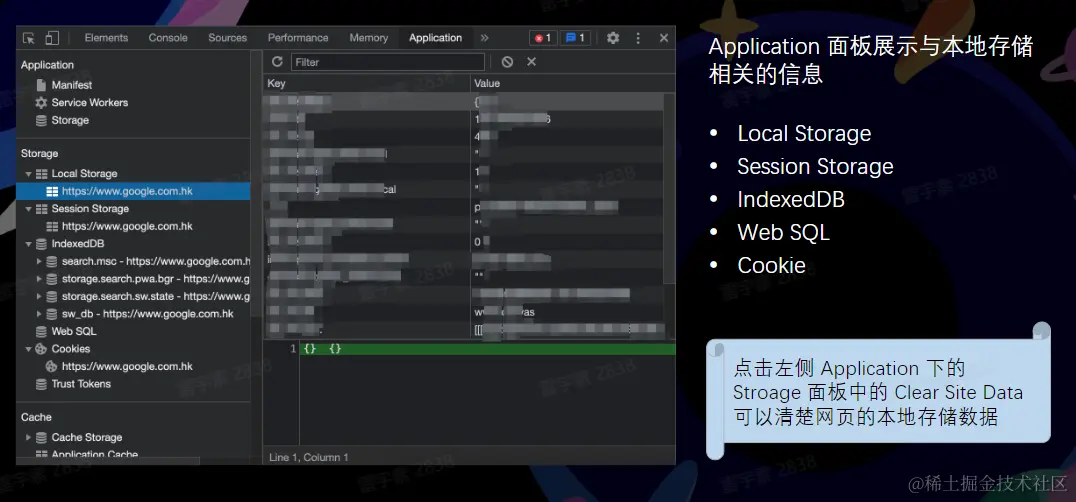Expand the sw_db database

(x=39, y=314)
